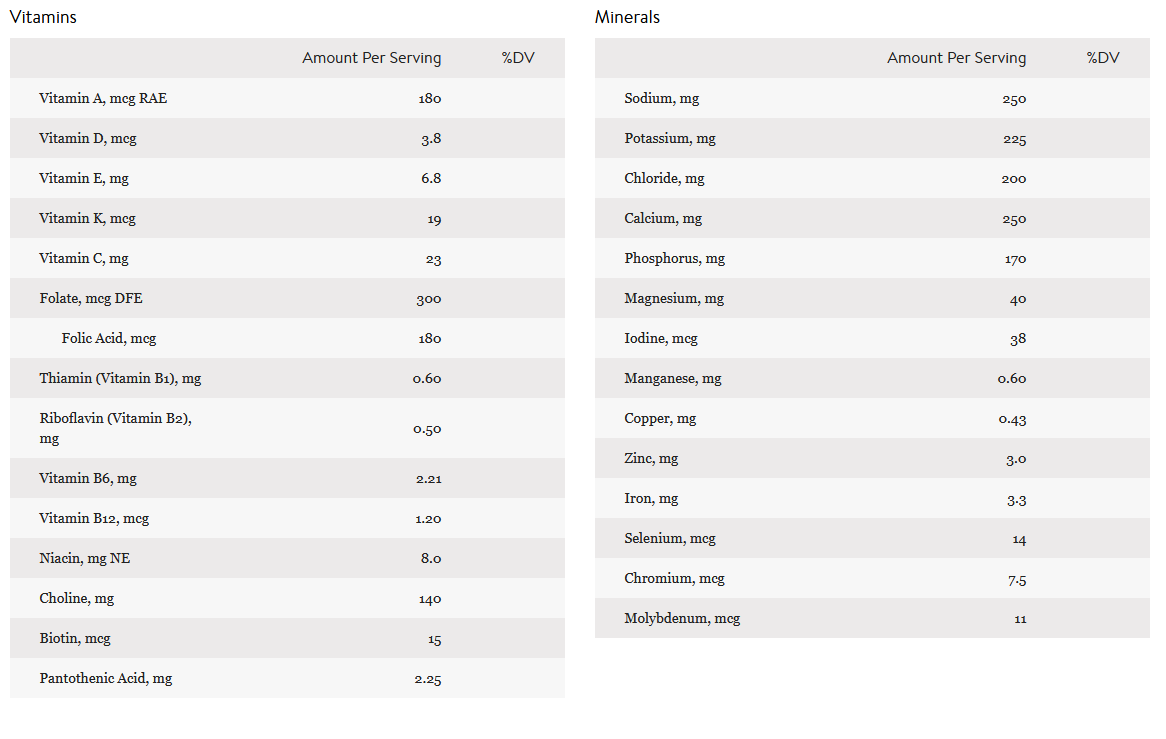1166x739 pixels.
Task: Select the Selenium, mcg row label
Action: (x=670, y=538)
